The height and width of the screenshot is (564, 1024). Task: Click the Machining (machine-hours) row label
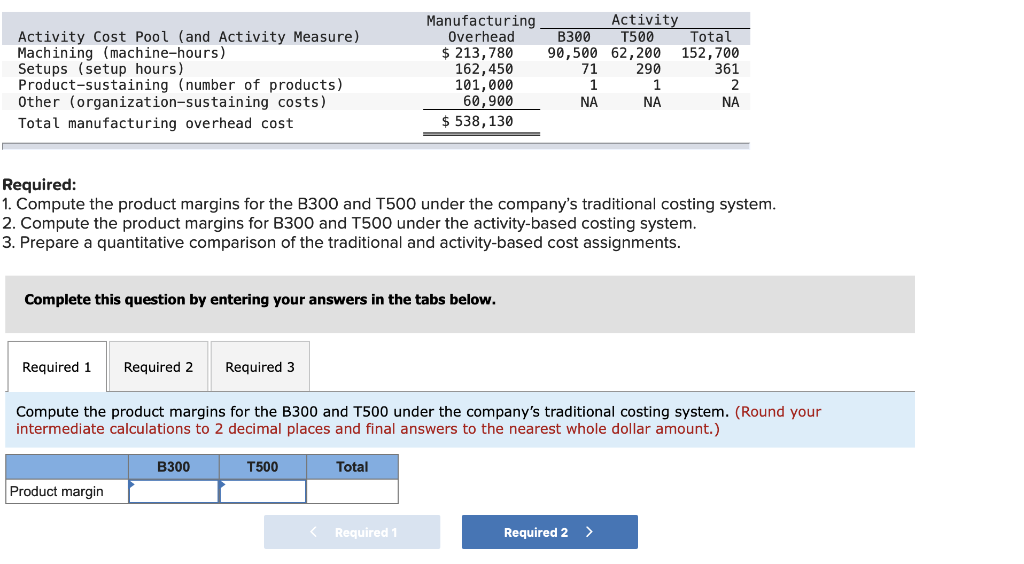click(x=122, y=53)
